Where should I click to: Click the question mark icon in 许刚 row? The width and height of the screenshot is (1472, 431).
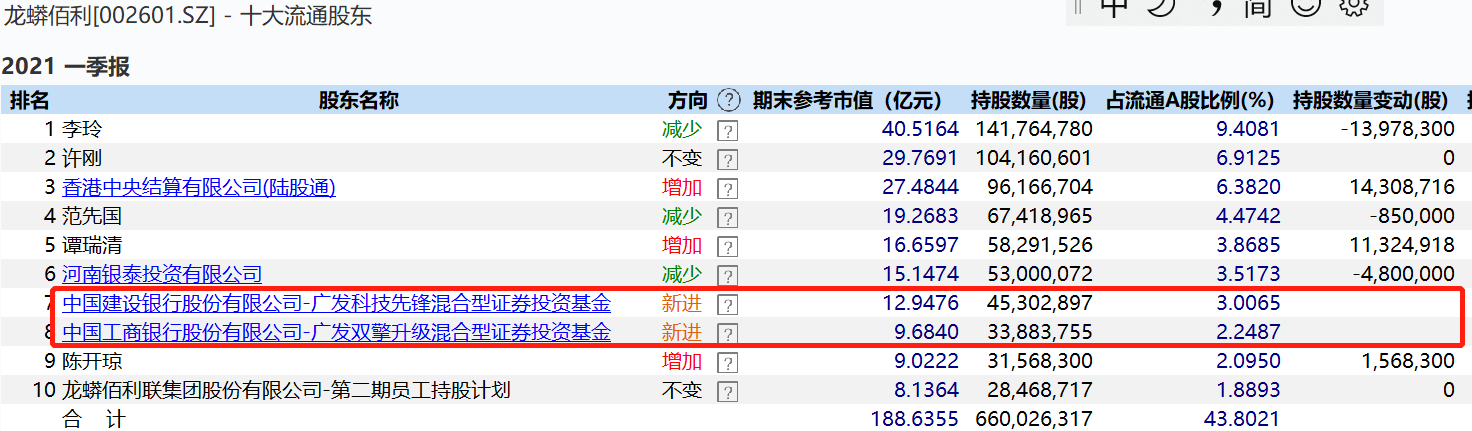[728, 160]
